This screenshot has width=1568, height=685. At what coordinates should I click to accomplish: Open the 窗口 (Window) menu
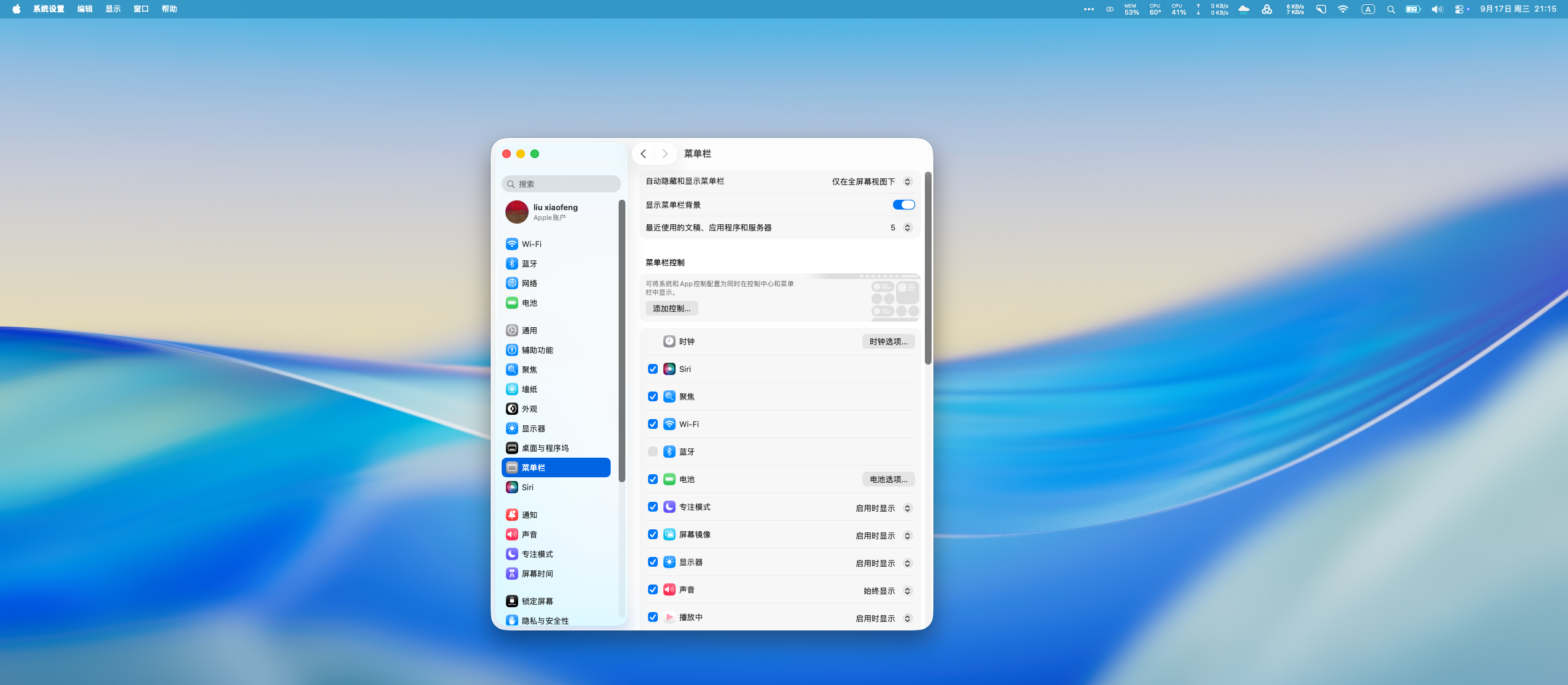click(x=141, y=9)
